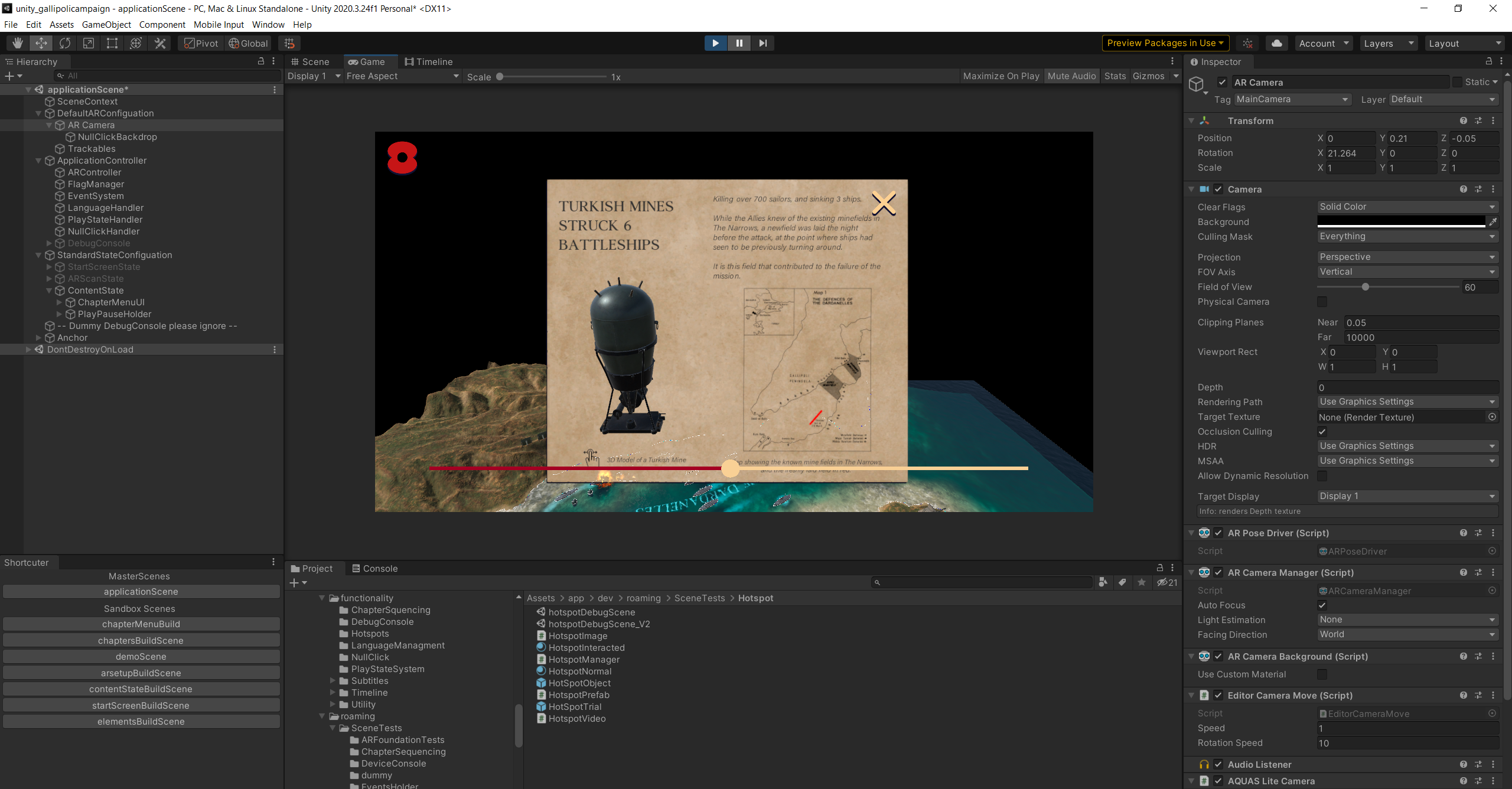Screen dimensions: 1512x789
Task: Click the red poppy icon in Game view
Action: 402,158
